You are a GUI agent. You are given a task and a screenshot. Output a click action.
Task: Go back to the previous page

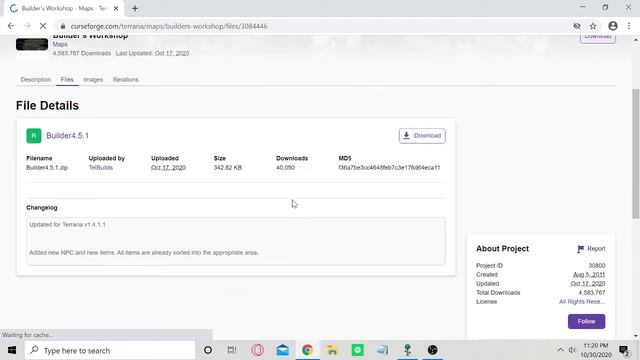(x=11, y=26)
